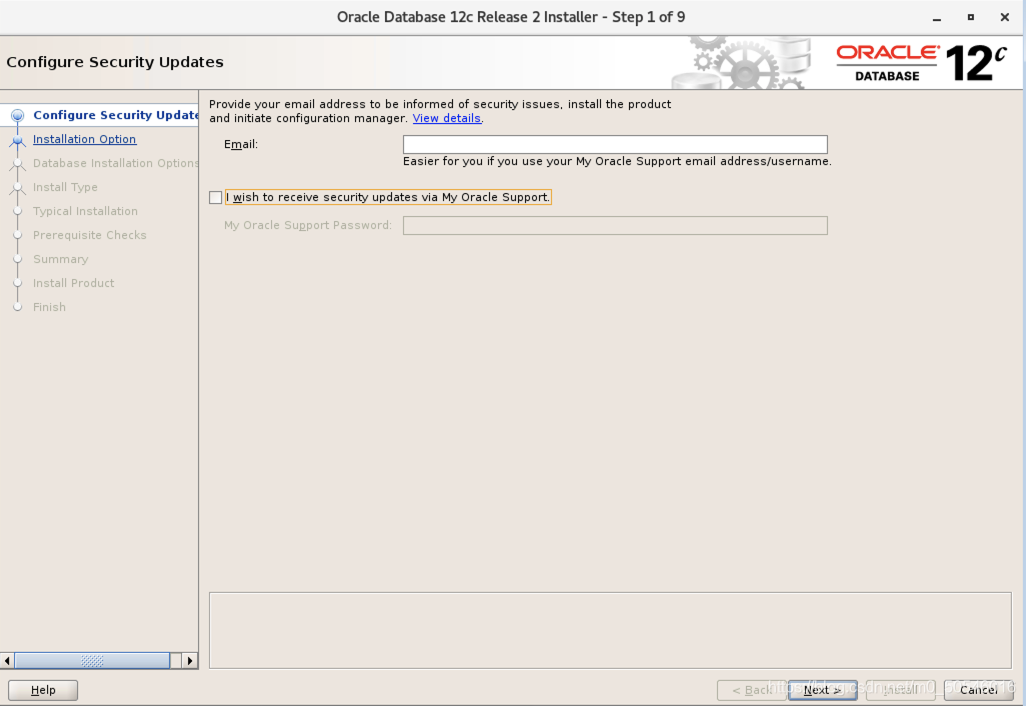1026x706 pixels.
Task: Click the Finish step label
Action: pyautogui.click(x=50, y=307)
